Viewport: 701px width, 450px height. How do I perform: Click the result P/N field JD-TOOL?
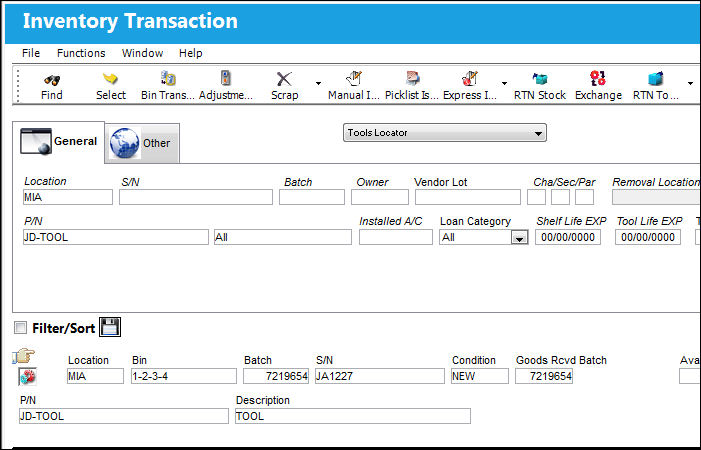coord(124,416)
